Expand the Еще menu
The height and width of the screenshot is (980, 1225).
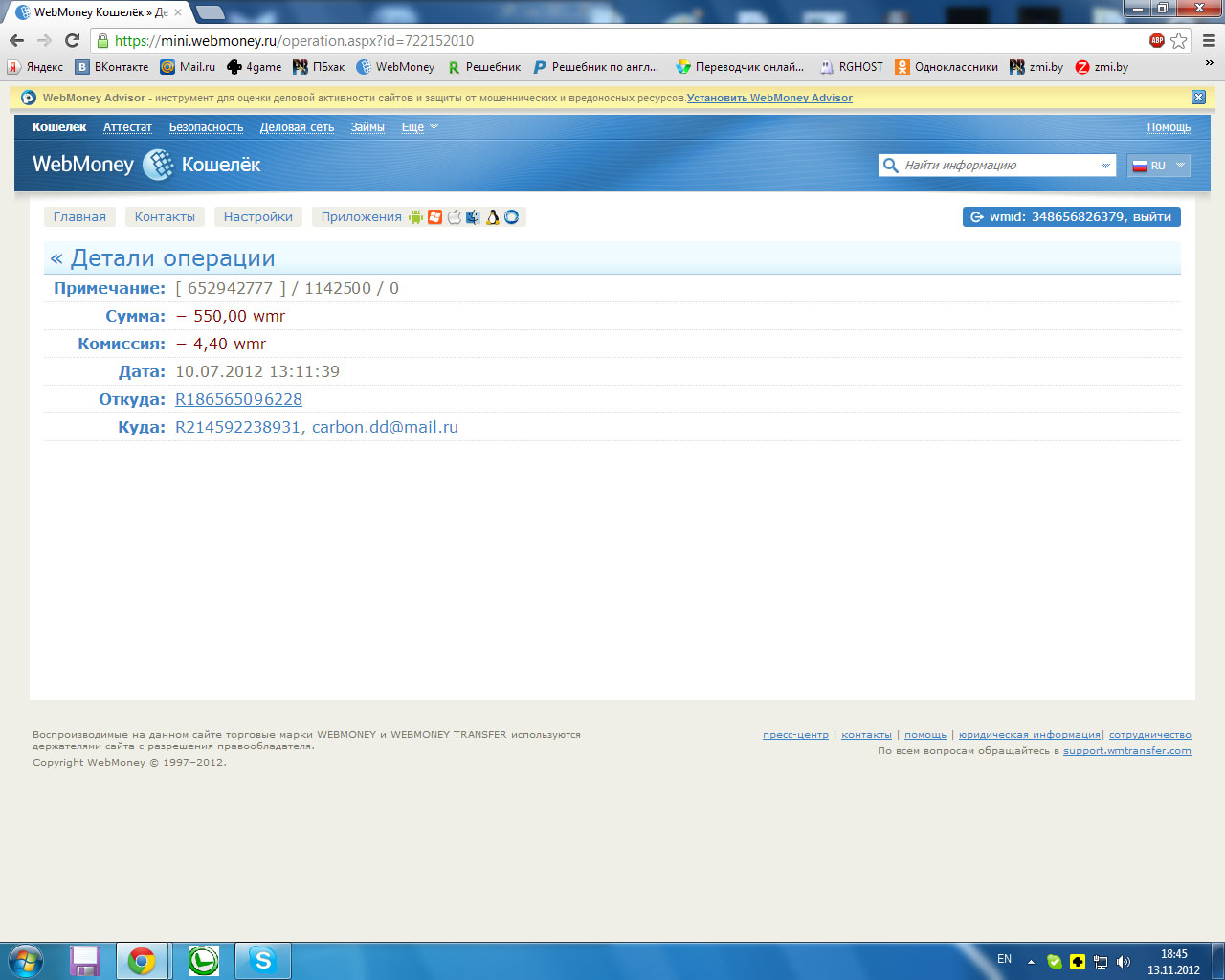point(419,127)
